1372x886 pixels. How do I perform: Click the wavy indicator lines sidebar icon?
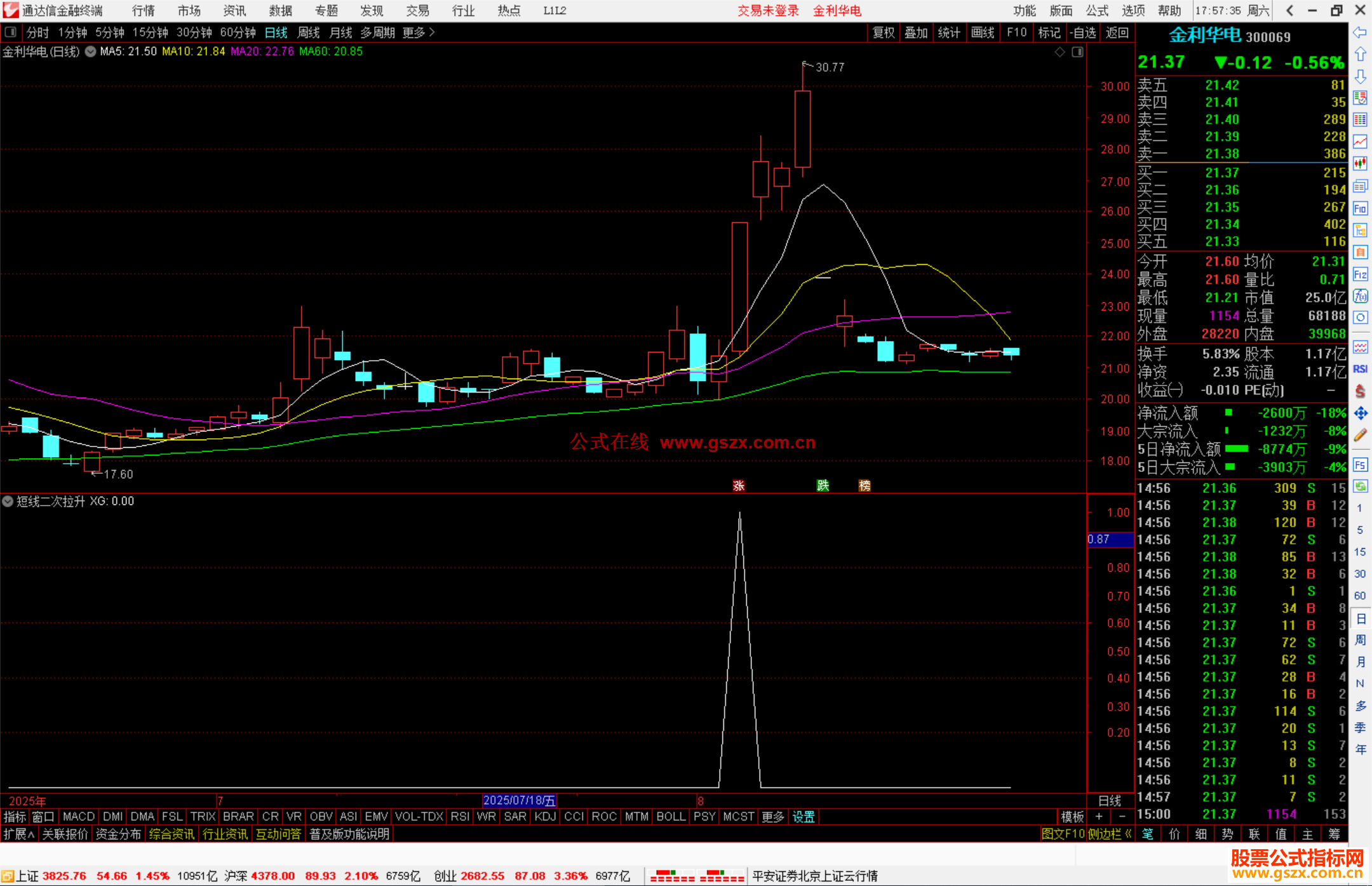point(1360,347)
